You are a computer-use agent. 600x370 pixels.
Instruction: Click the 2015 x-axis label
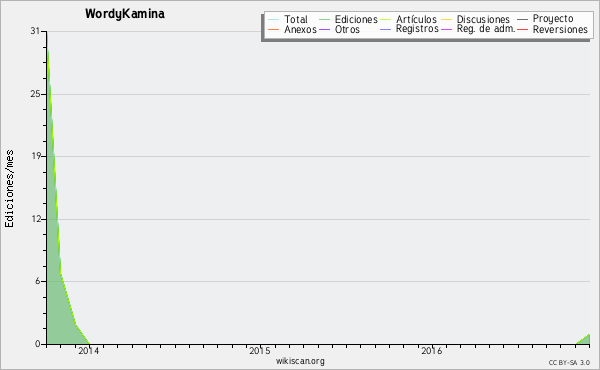pyautogui.click(x=260, y=351)
